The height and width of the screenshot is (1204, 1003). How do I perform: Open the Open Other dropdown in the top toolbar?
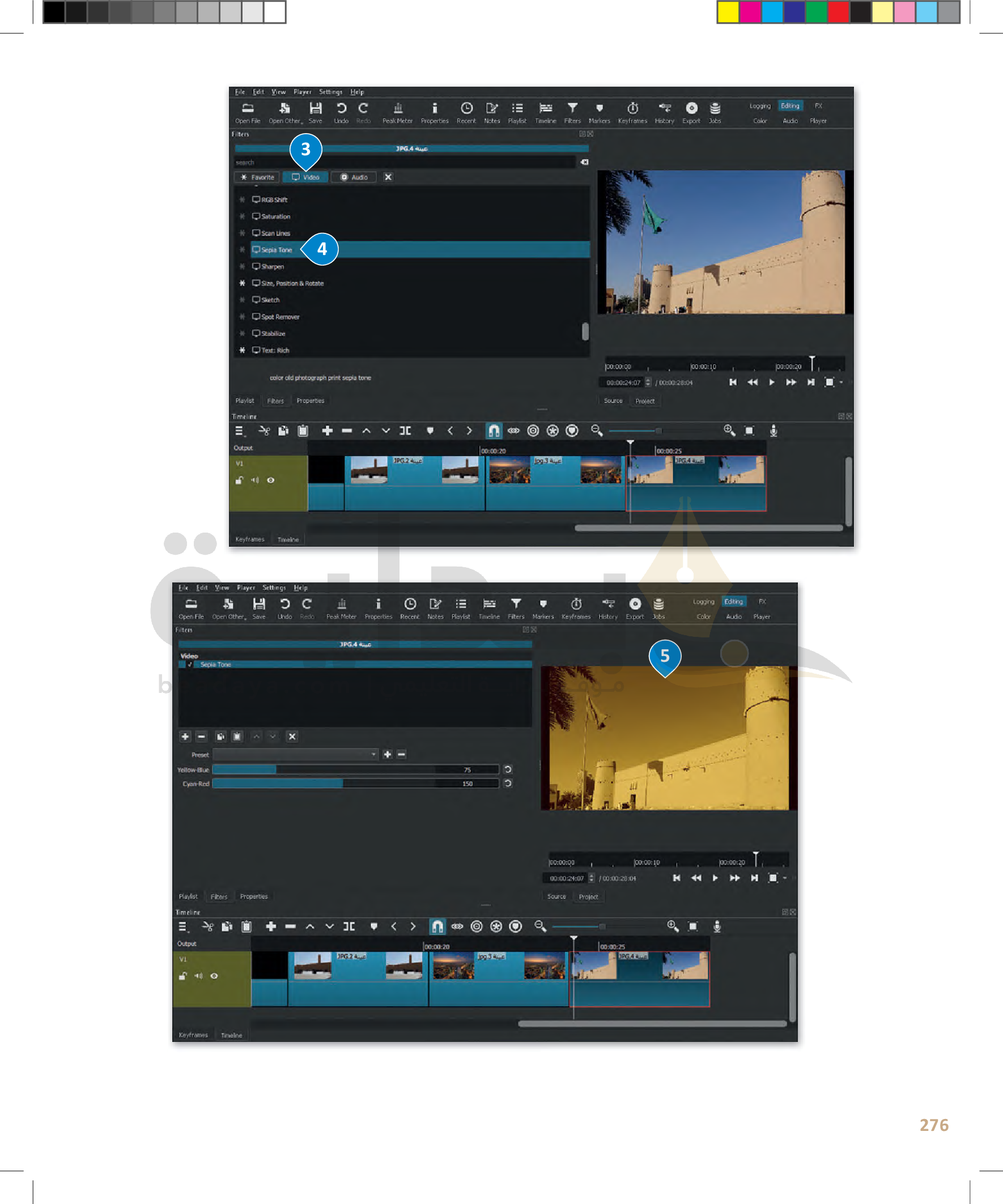285,112
